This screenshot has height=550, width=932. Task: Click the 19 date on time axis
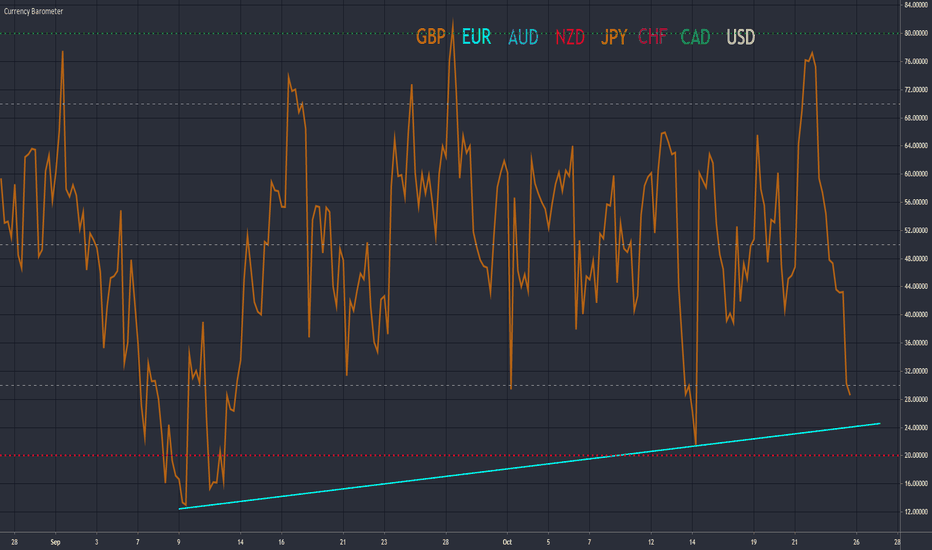[x=754, y=542]
